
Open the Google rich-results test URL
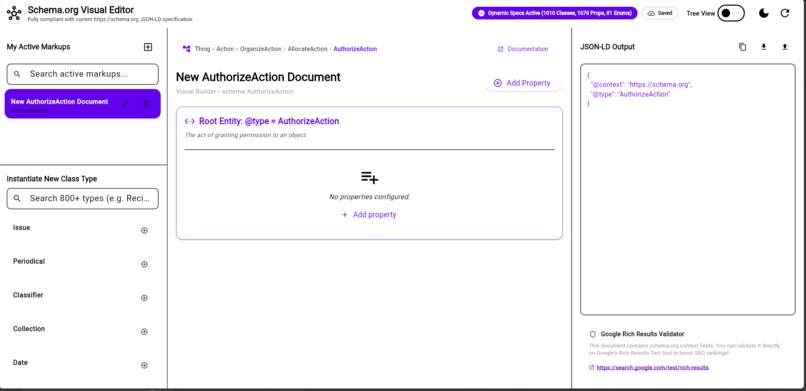pos(652,367)
